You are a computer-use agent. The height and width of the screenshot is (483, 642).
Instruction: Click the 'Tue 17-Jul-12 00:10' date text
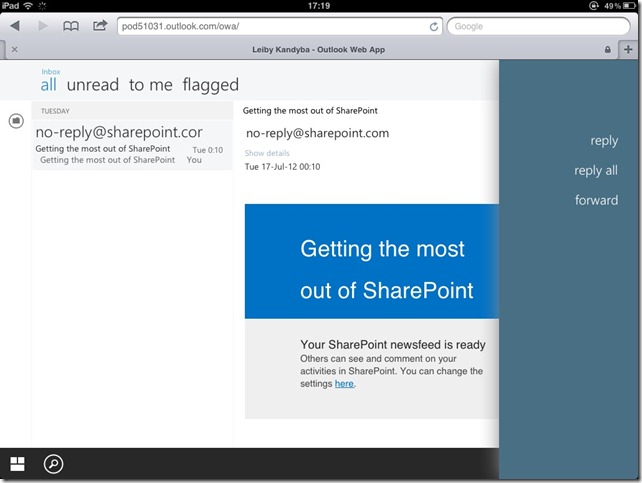point(283,167)
